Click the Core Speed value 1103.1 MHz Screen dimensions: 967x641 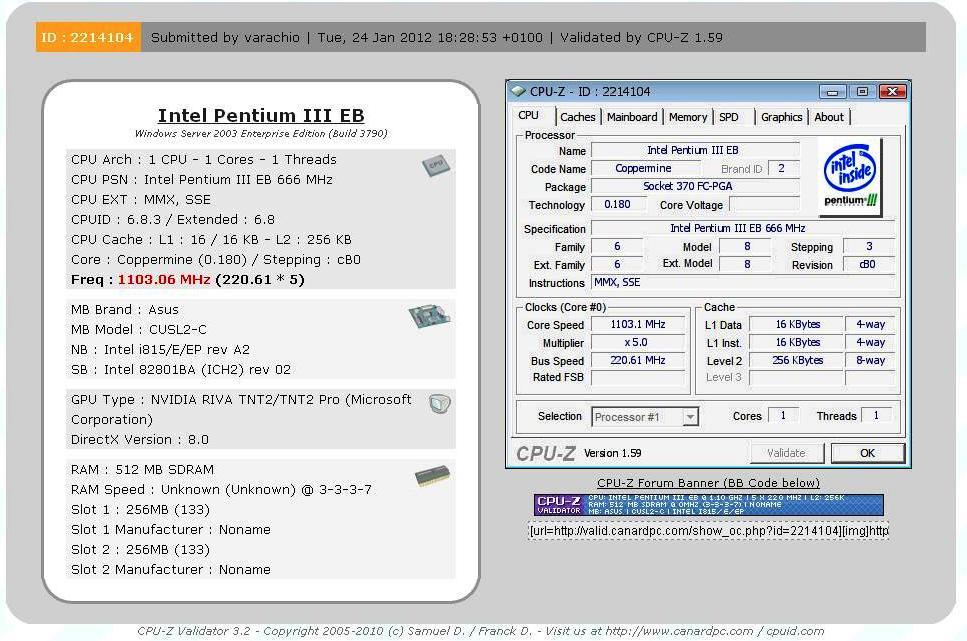pos(638,325)
